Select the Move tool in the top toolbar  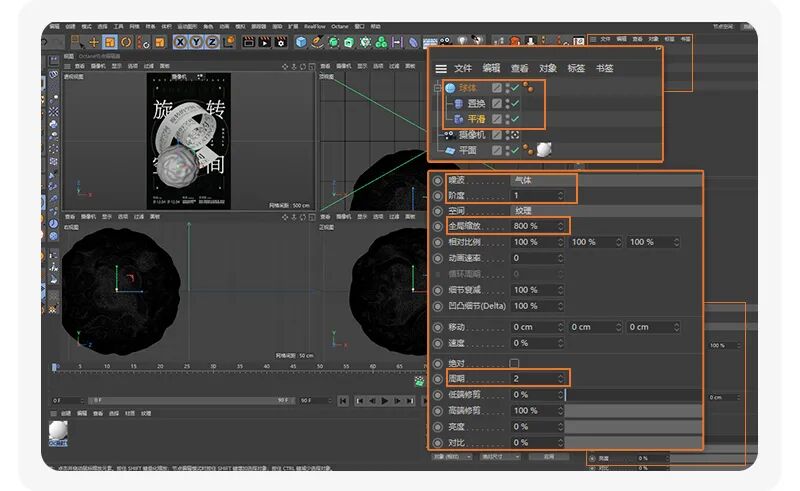(x=93, y=42)
